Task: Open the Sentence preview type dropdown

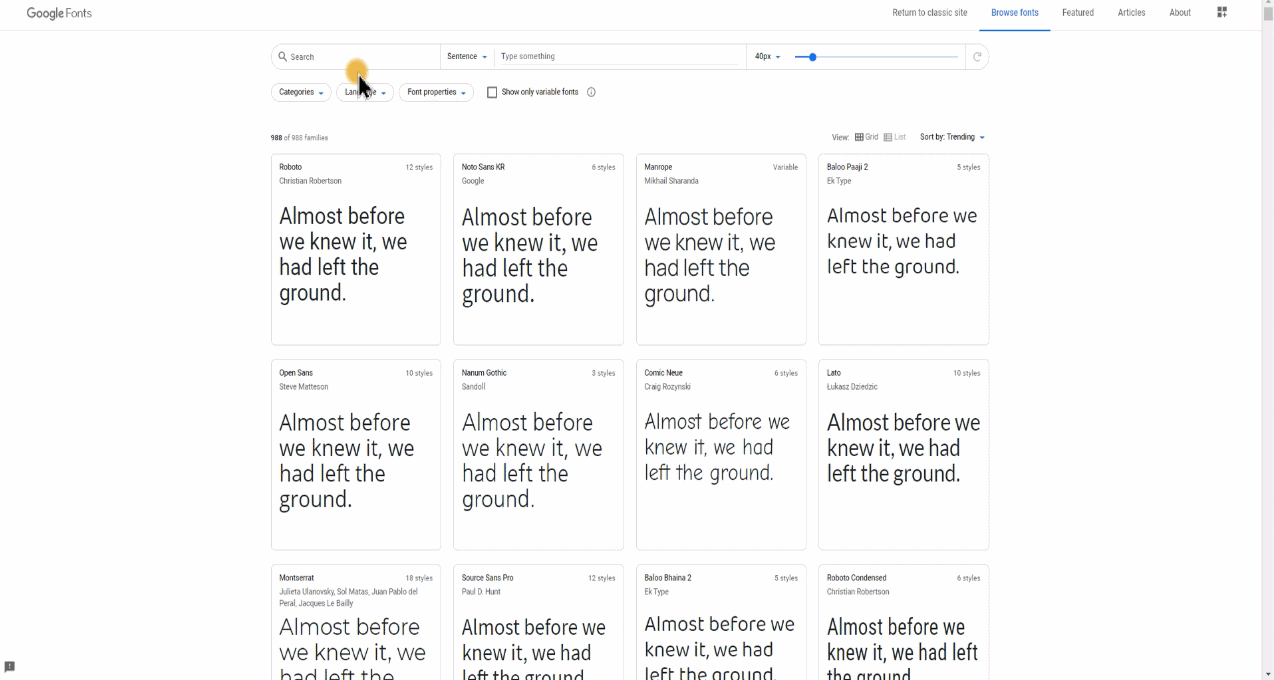Action: (467, 57)
